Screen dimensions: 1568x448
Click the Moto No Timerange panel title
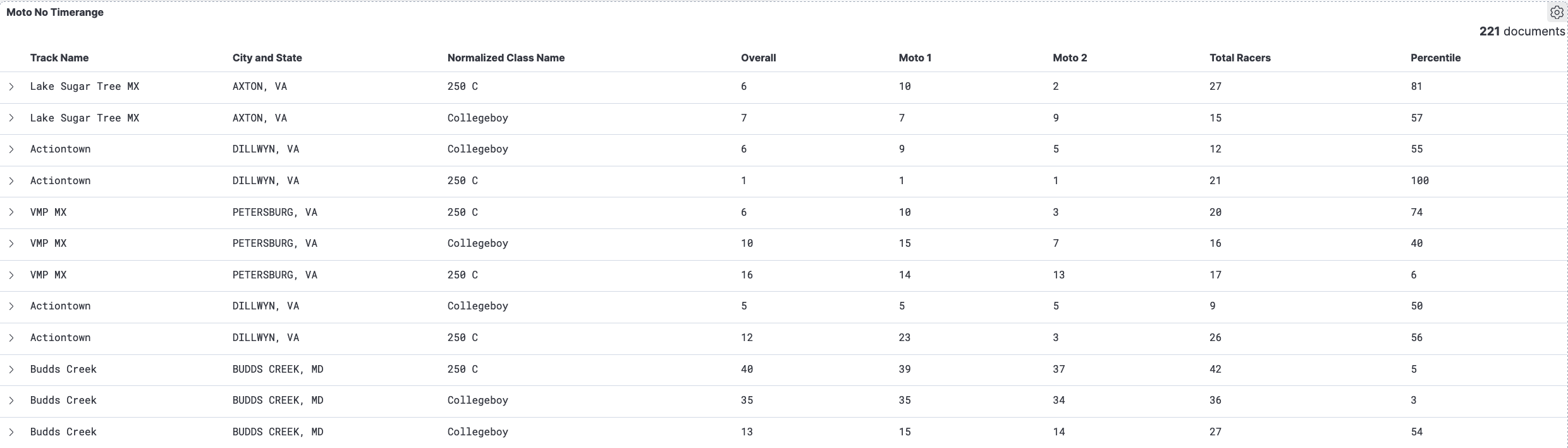click(x=55, y=12)
